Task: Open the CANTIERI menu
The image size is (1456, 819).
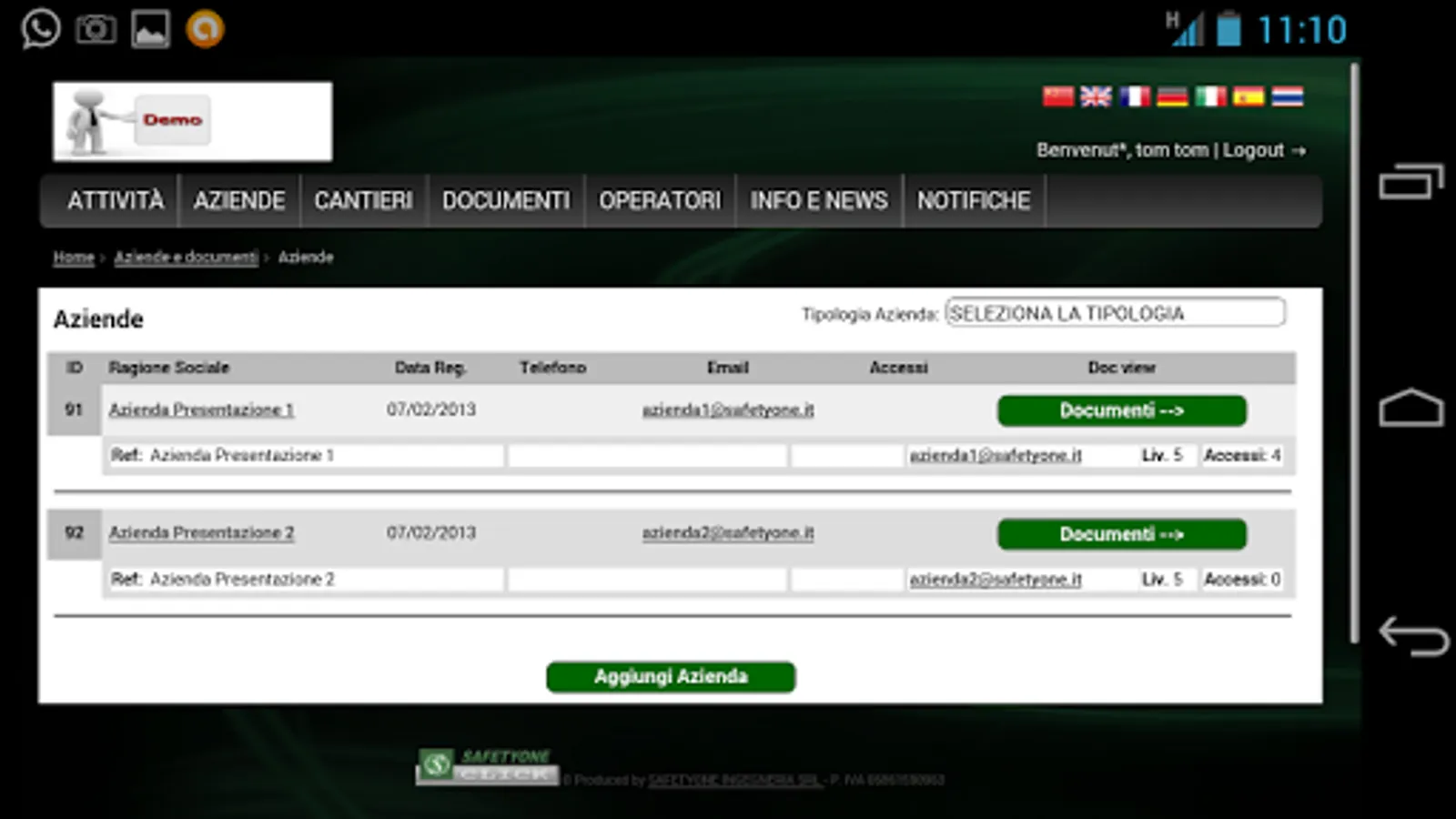Action: tap(363, 200)
